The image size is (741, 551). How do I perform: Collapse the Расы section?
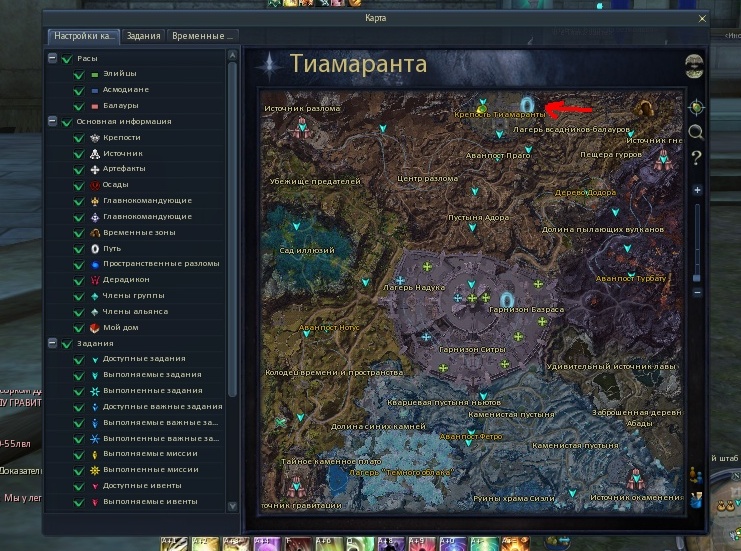[52, 58]
